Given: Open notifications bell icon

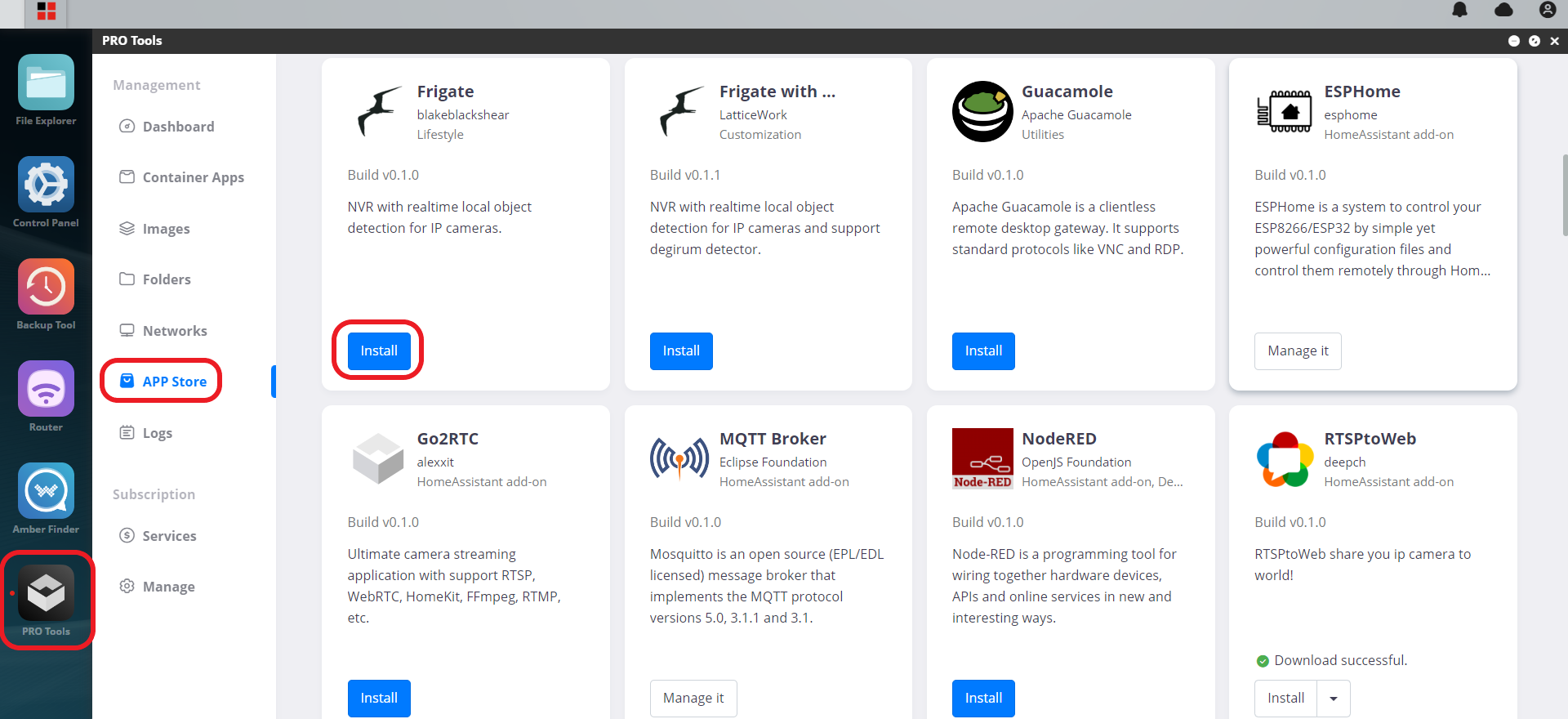Looking at the screenshot, I should click(x=1459, y=10).
